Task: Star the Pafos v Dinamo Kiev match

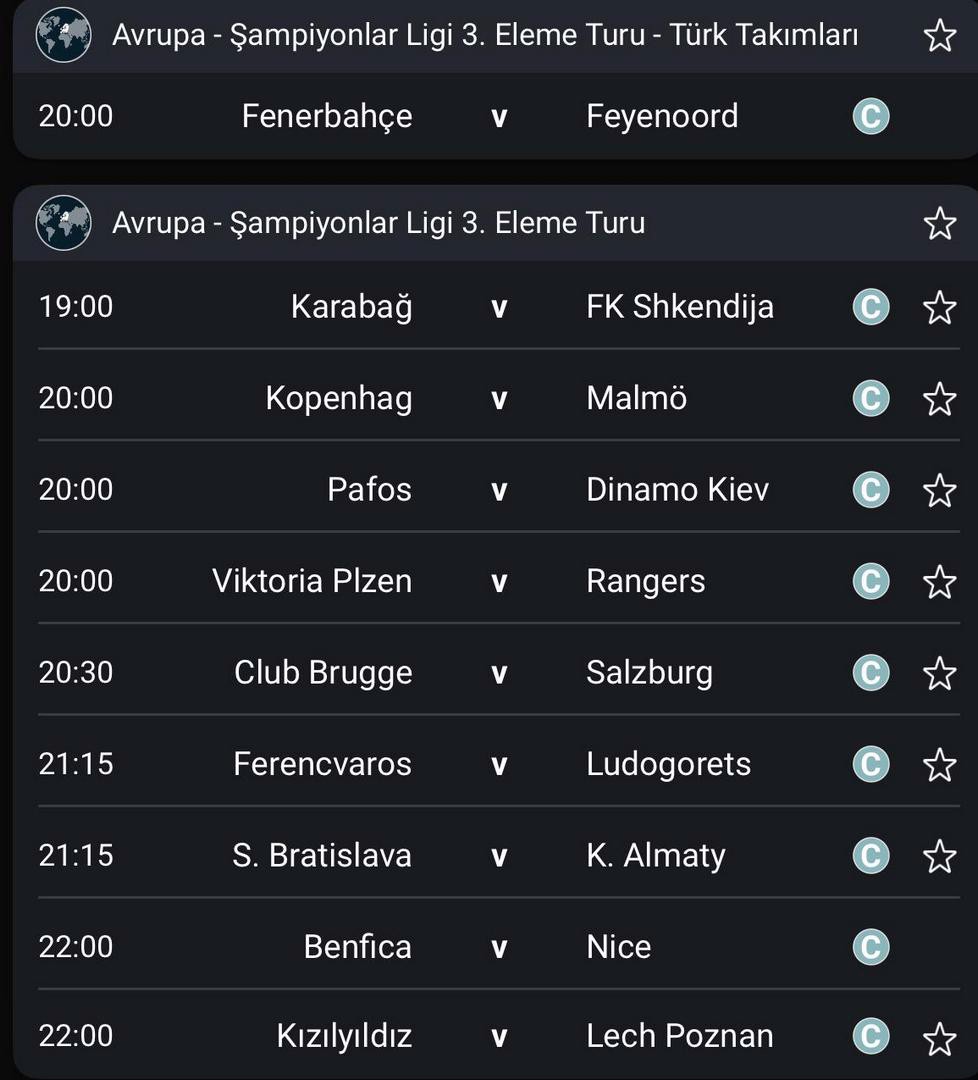Action: 939,490
